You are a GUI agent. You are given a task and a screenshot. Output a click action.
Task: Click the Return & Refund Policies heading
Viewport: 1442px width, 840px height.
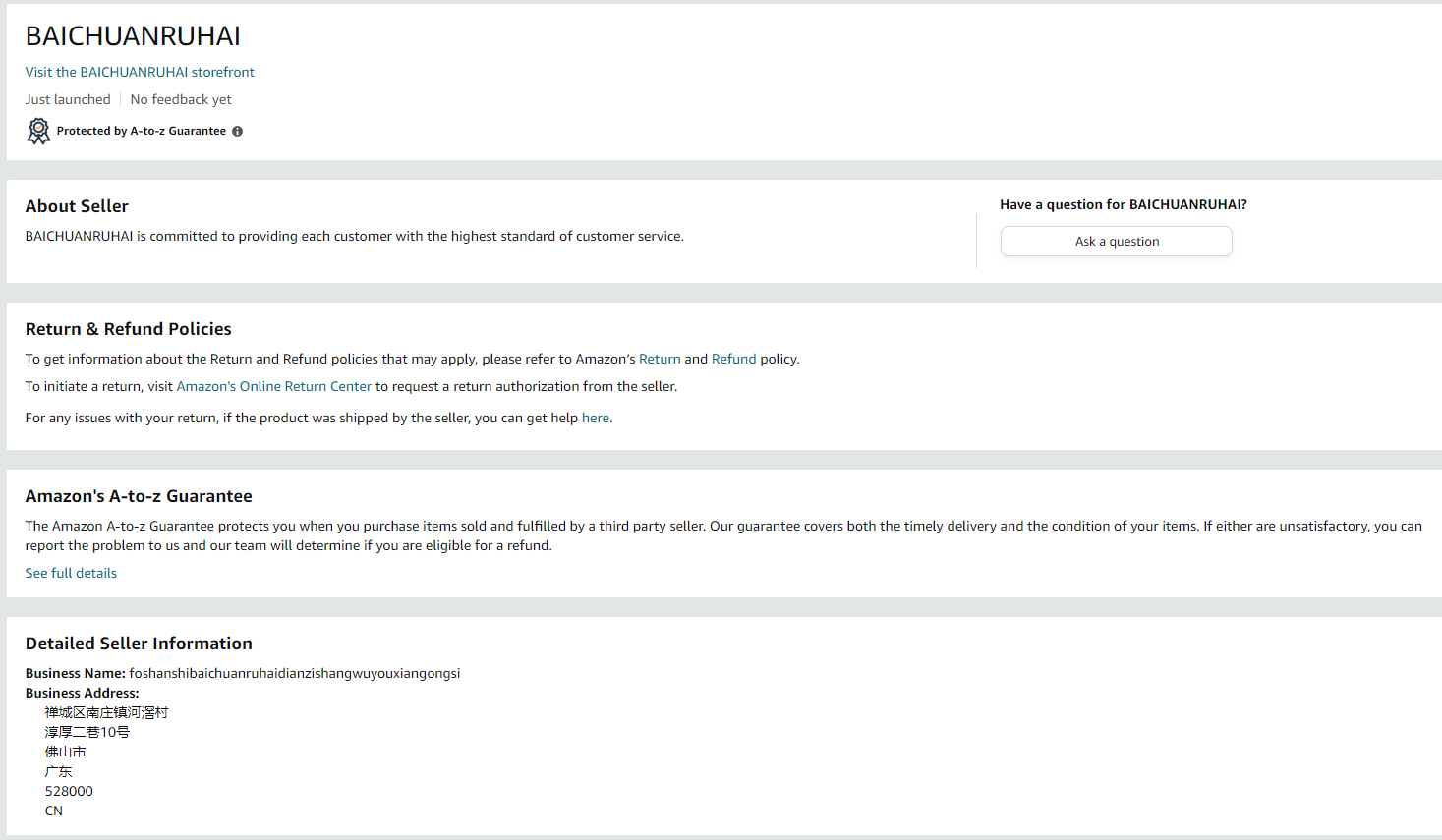click(x=129, y=329)
